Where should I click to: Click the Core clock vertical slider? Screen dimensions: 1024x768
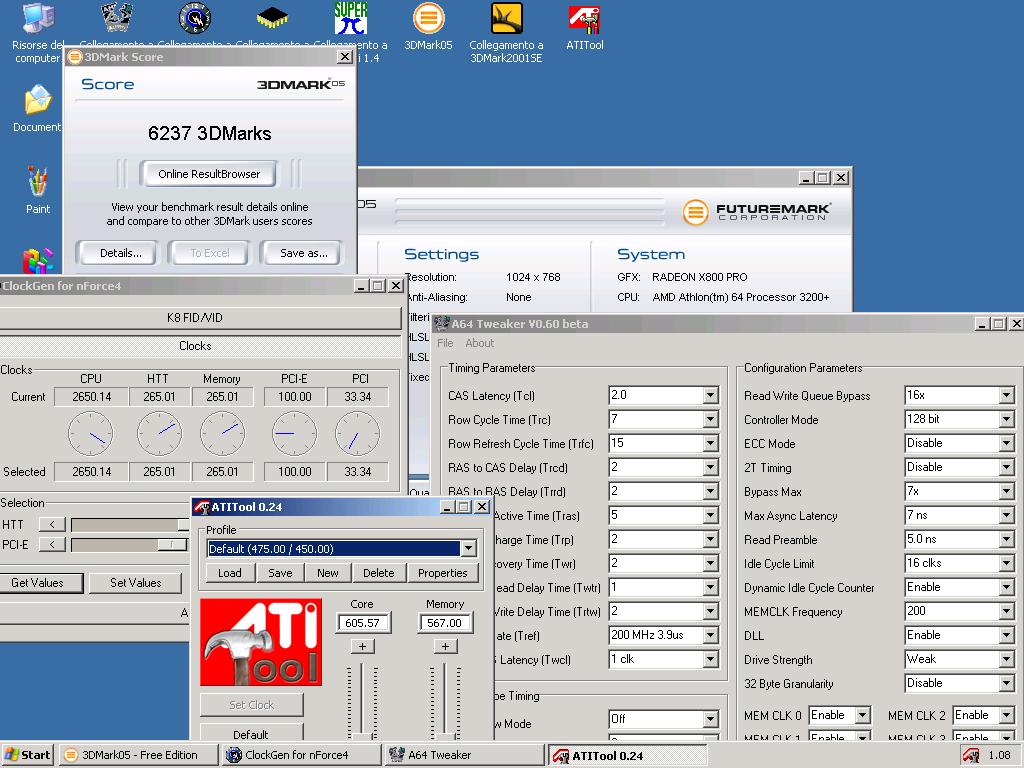362,701
